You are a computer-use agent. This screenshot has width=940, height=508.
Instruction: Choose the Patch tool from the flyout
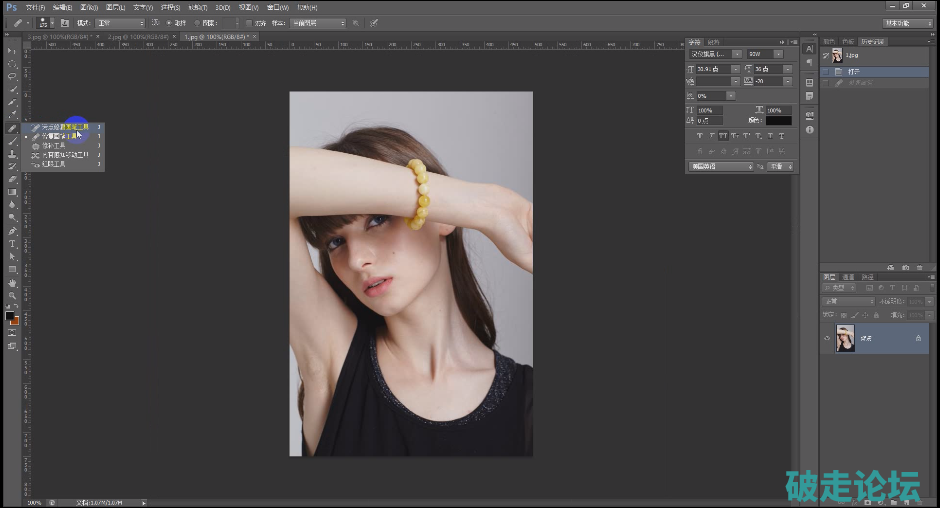pyautogui.click(x=54, y=146)
